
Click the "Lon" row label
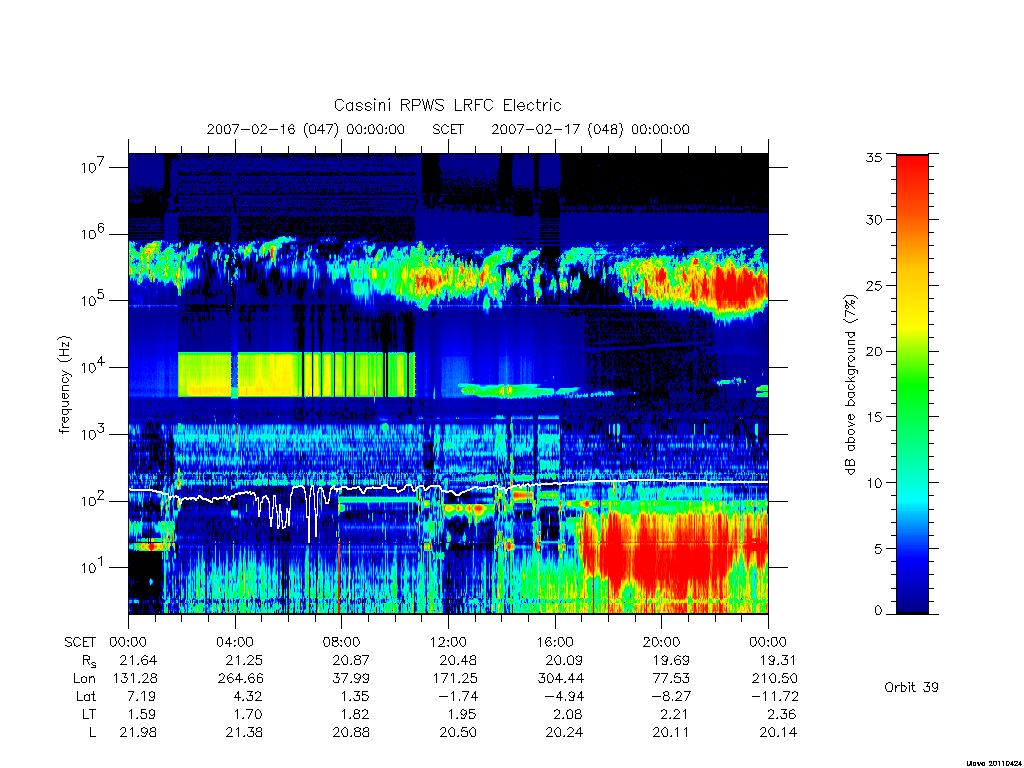[x=84, y=679]
